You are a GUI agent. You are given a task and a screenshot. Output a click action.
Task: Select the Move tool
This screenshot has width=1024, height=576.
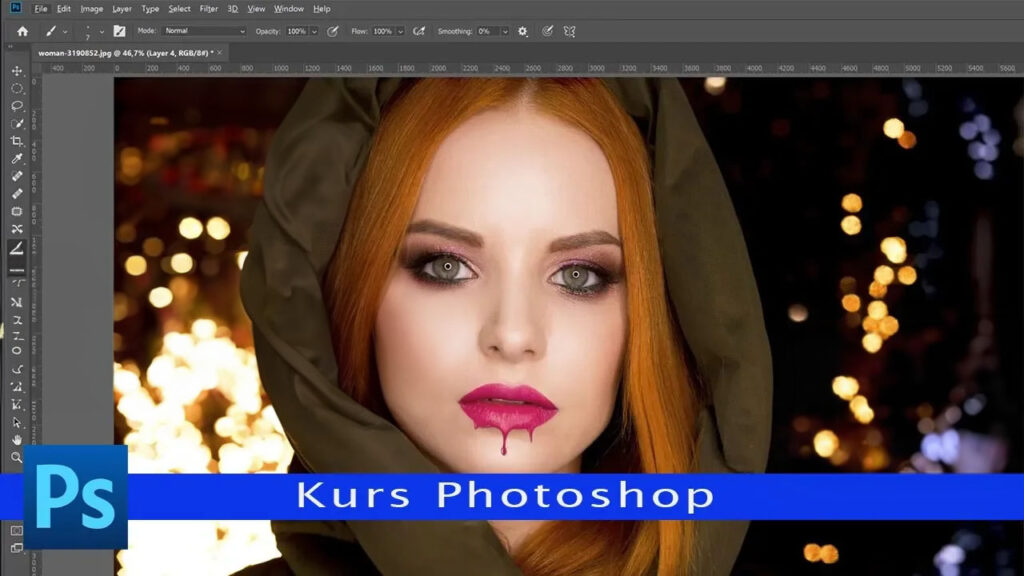pyautogui.click(x=17, y=71)
